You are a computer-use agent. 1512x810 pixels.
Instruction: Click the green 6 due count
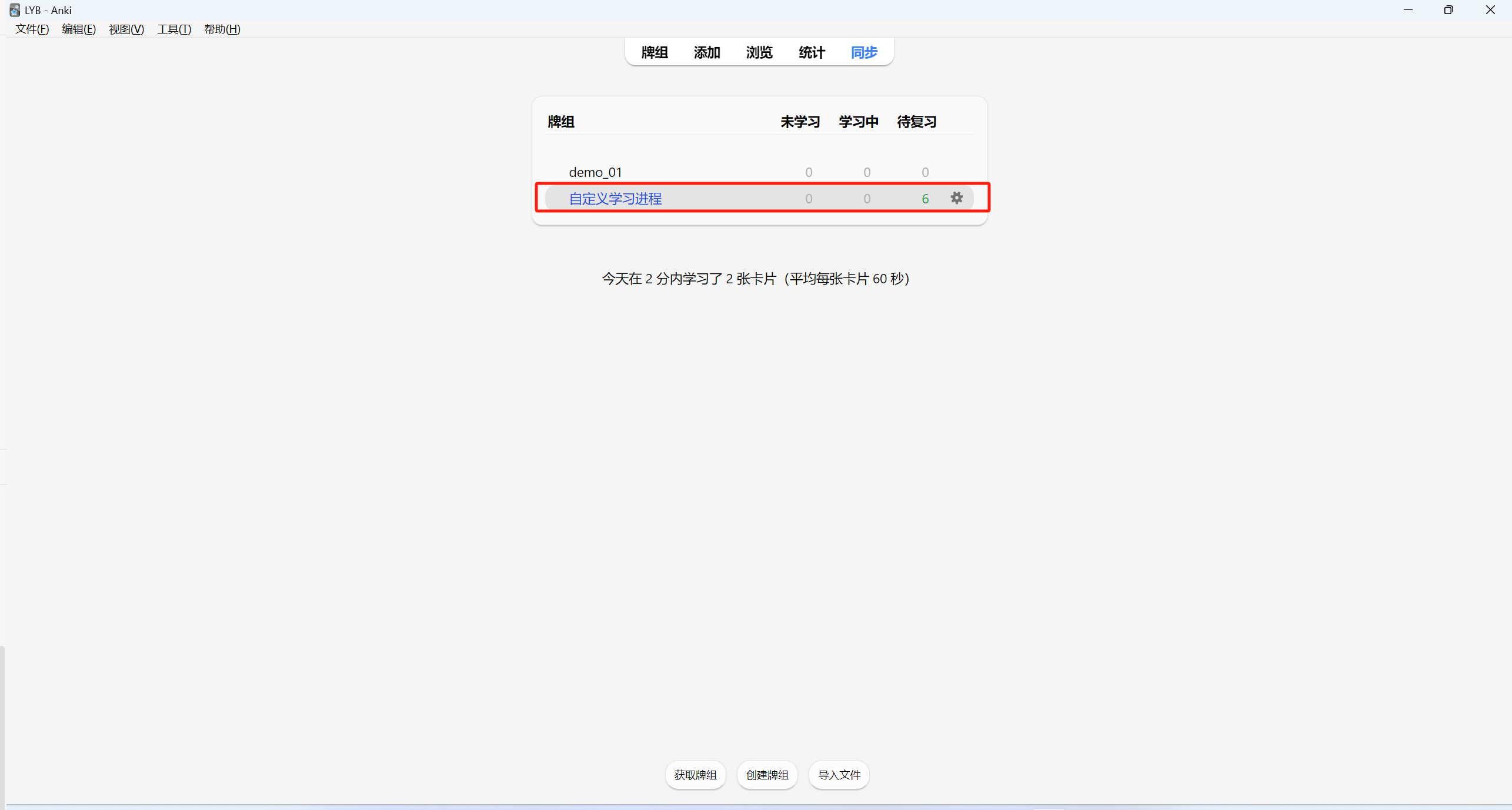(x=924, y=199)
